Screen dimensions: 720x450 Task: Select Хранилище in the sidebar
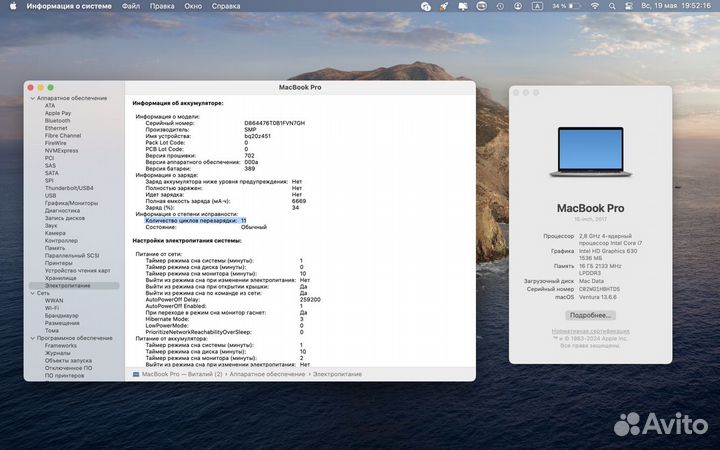click(61, 278)
